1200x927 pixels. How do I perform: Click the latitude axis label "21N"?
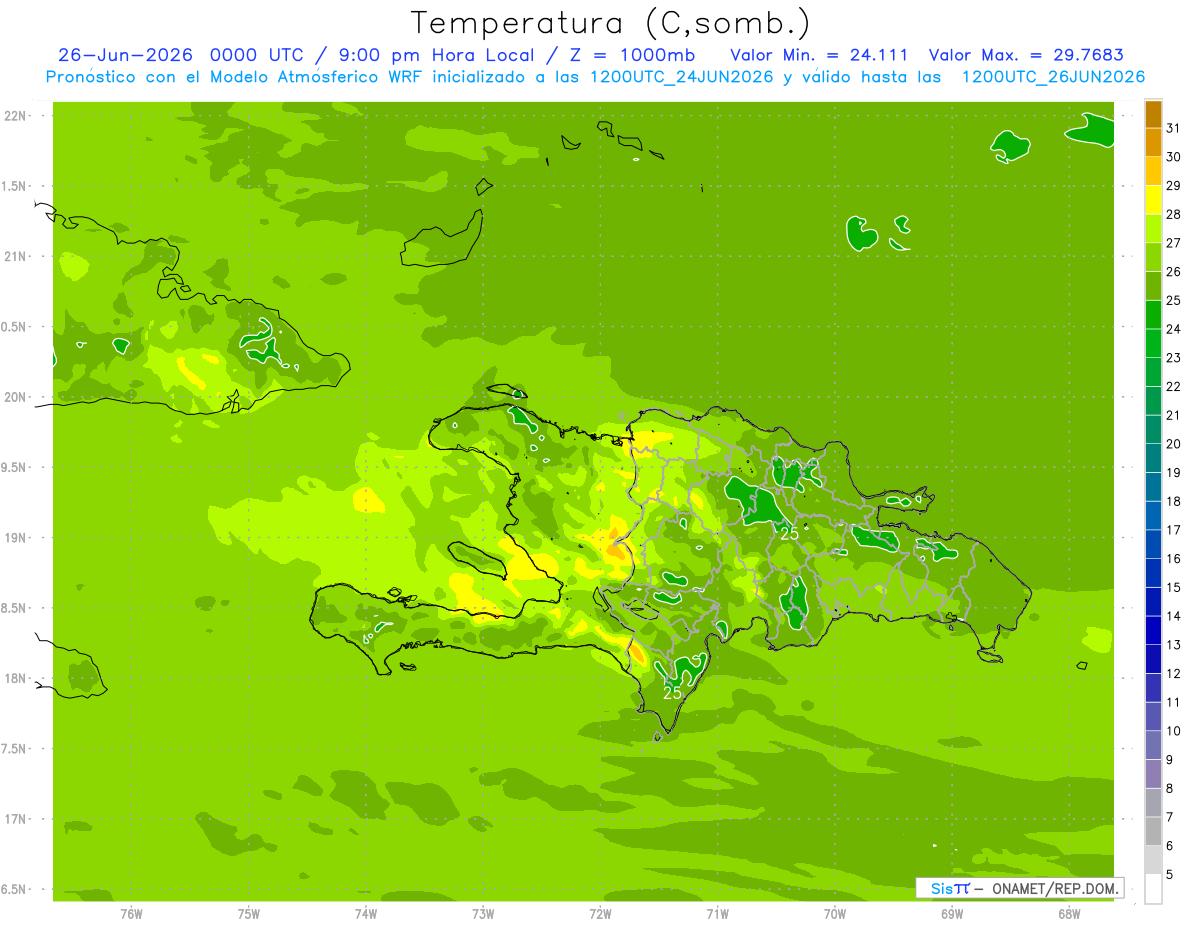click(x=16, y=256)
